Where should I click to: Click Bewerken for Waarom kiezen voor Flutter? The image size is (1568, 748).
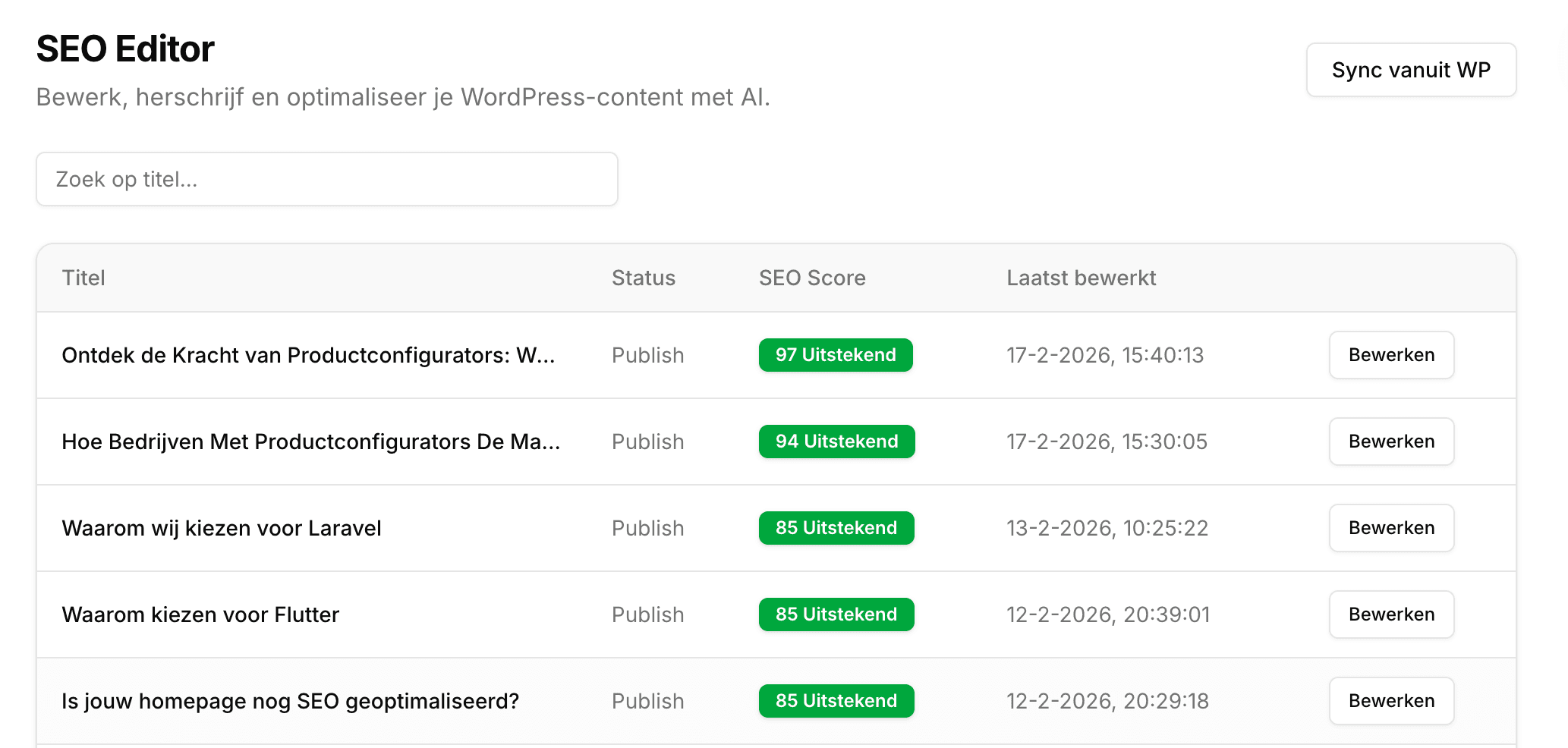pyautogui.click(x=1390, y=614)
